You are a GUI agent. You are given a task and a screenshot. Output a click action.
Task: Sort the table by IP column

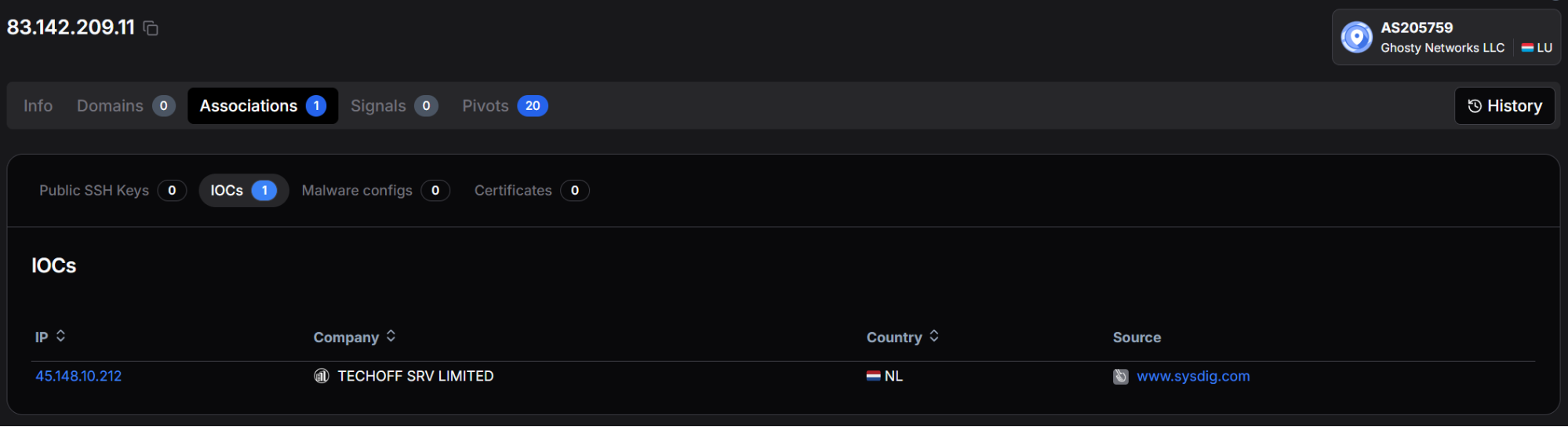point(60,336)
